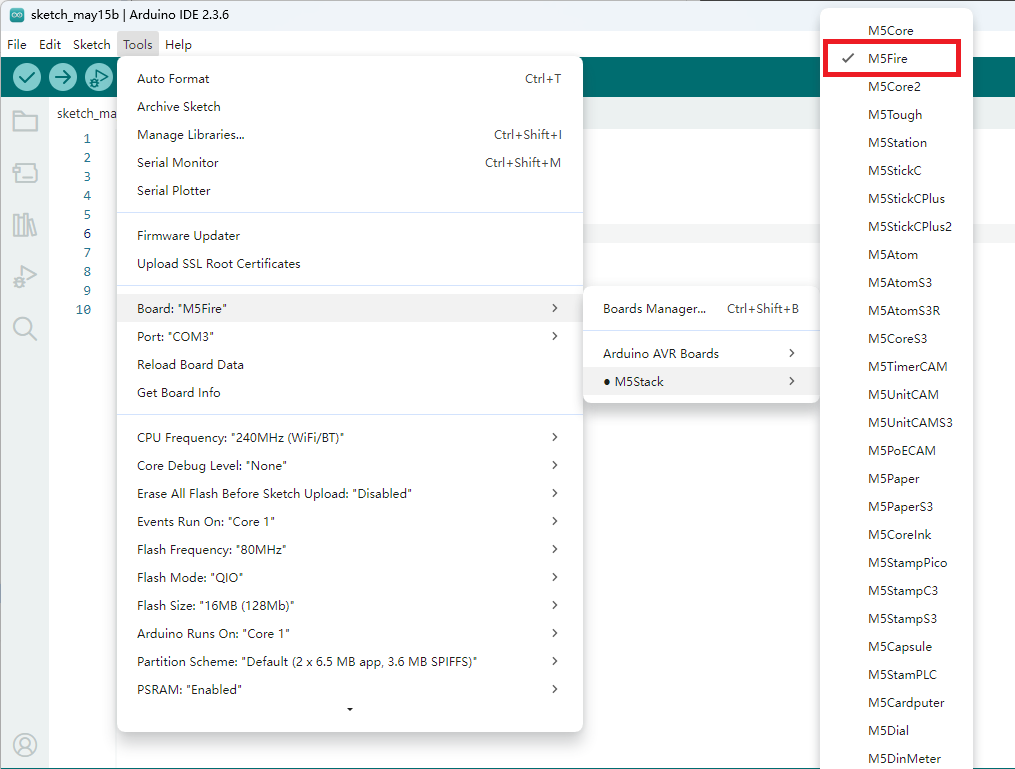This screenshot has height=769, width=1015.
Task: Expand the Flash Mode submenu
Action: [350, 577]
